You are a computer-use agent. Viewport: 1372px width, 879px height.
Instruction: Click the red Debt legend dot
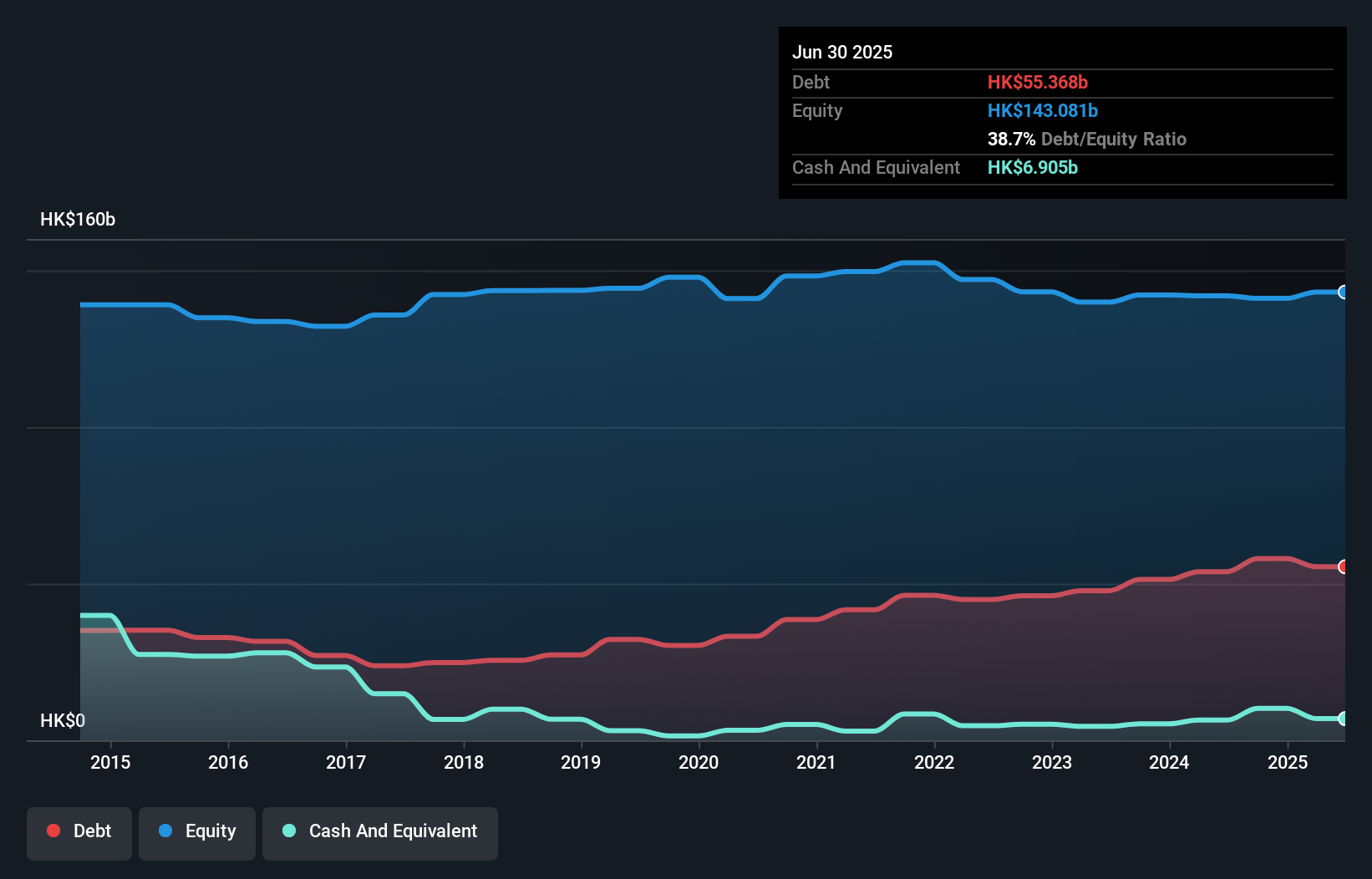tap(53, 831)
